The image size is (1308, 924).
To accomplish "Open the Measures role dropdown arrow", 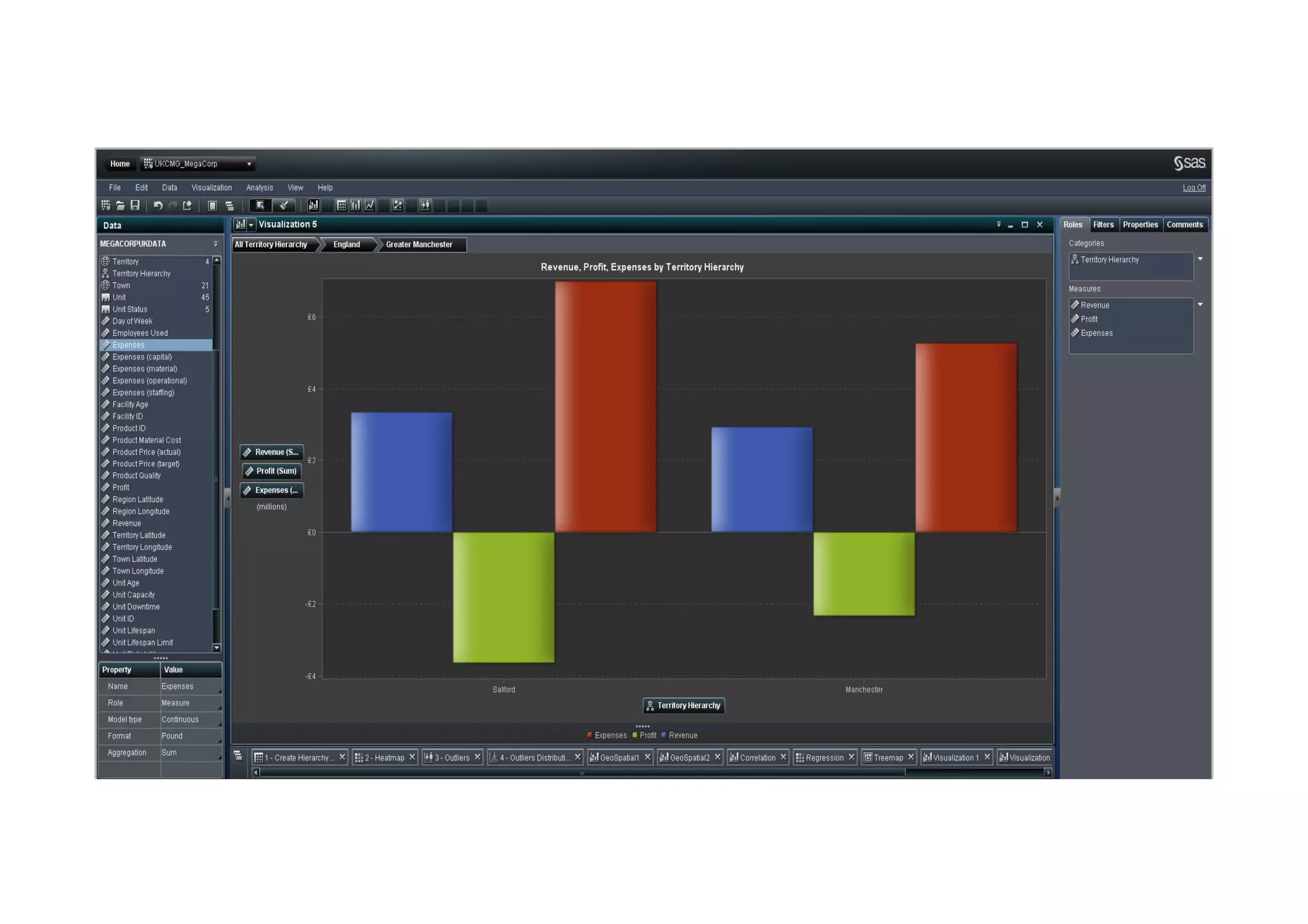I will tap(1200, 305).
